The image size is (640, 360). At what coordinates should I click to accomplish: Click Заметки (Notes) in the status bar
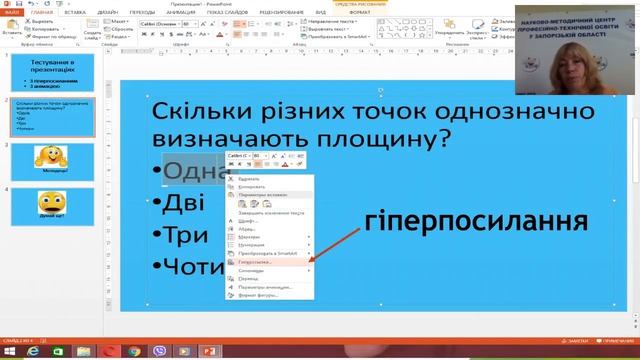575,341
